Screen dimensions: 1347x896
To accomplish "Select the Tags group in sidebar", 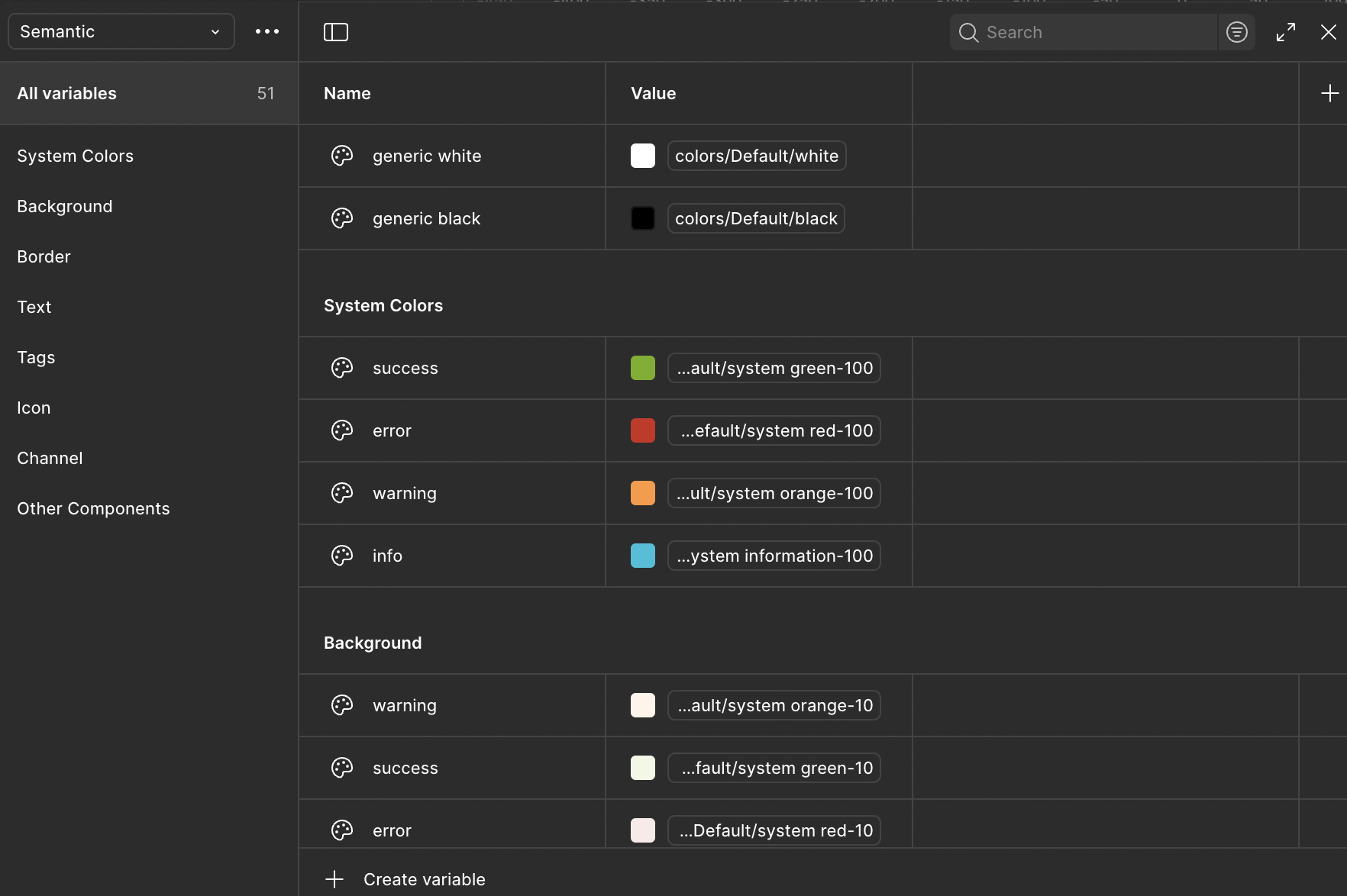I will coord(36,357).
